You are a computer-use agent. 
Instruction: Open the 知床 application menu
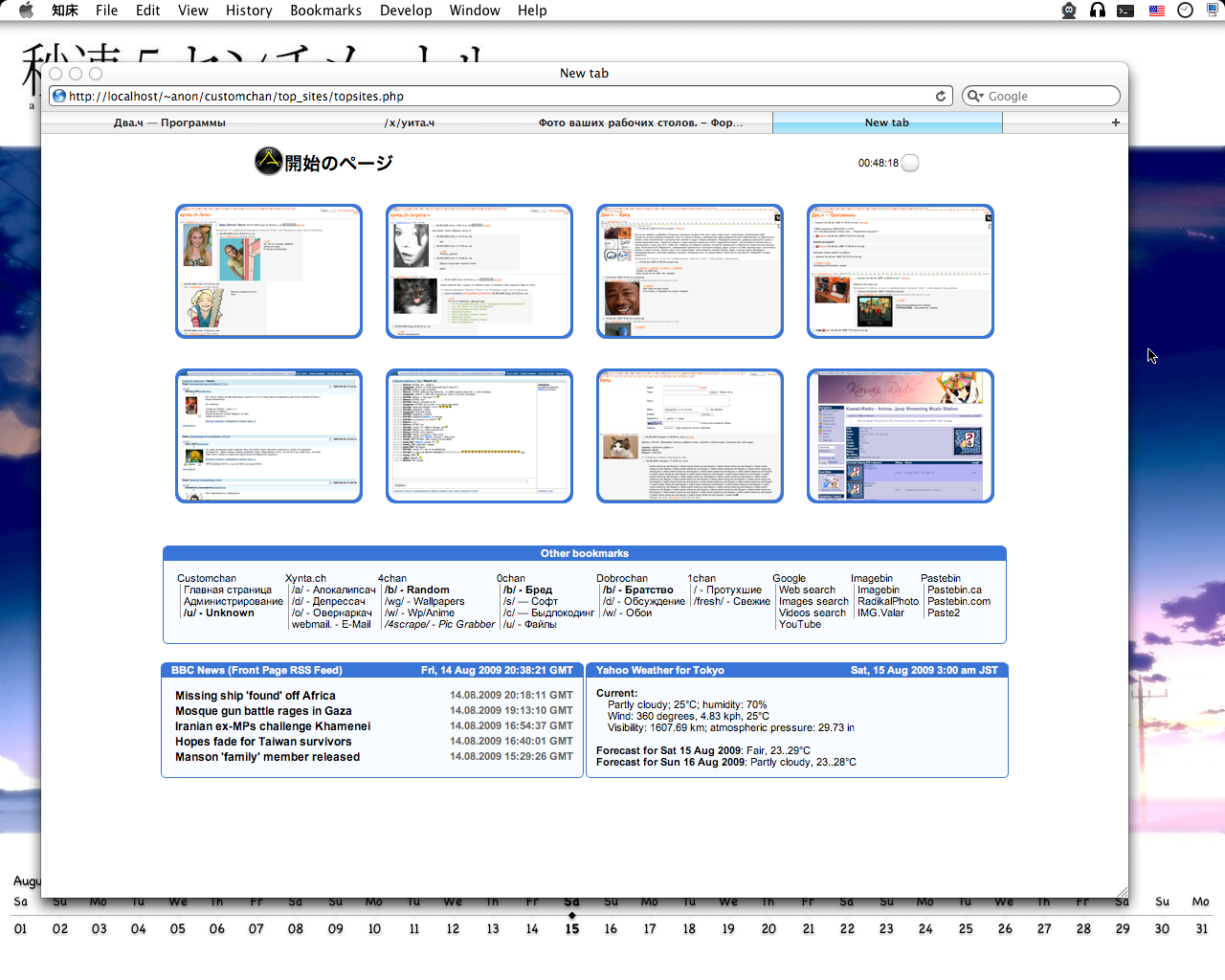point(65,11)
